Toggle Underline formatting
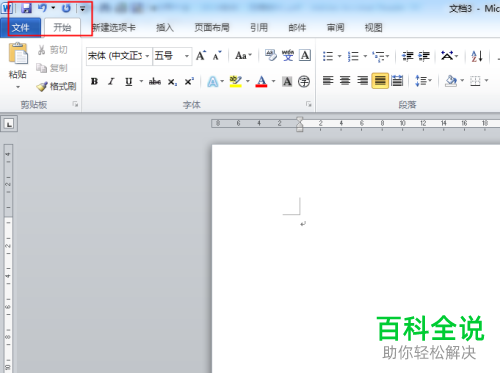Screen dimensions: 500x373 (129, 81)
